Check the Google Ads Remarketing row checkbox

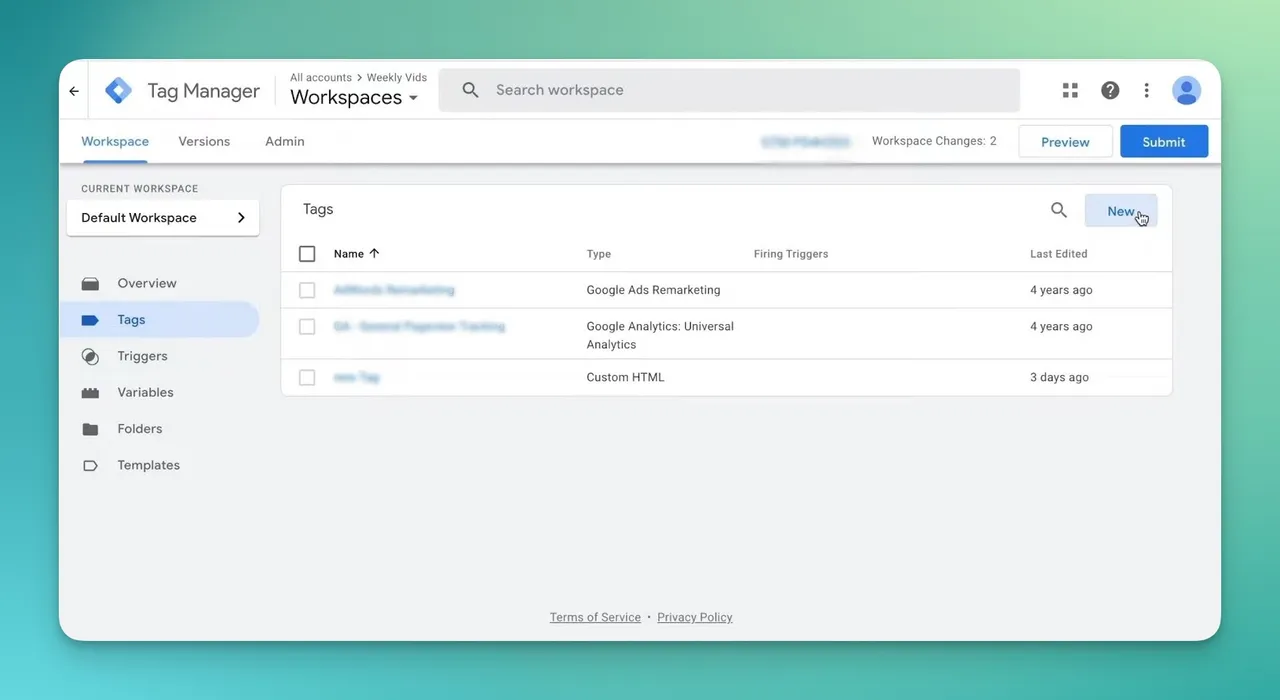[x=307, y=290]
